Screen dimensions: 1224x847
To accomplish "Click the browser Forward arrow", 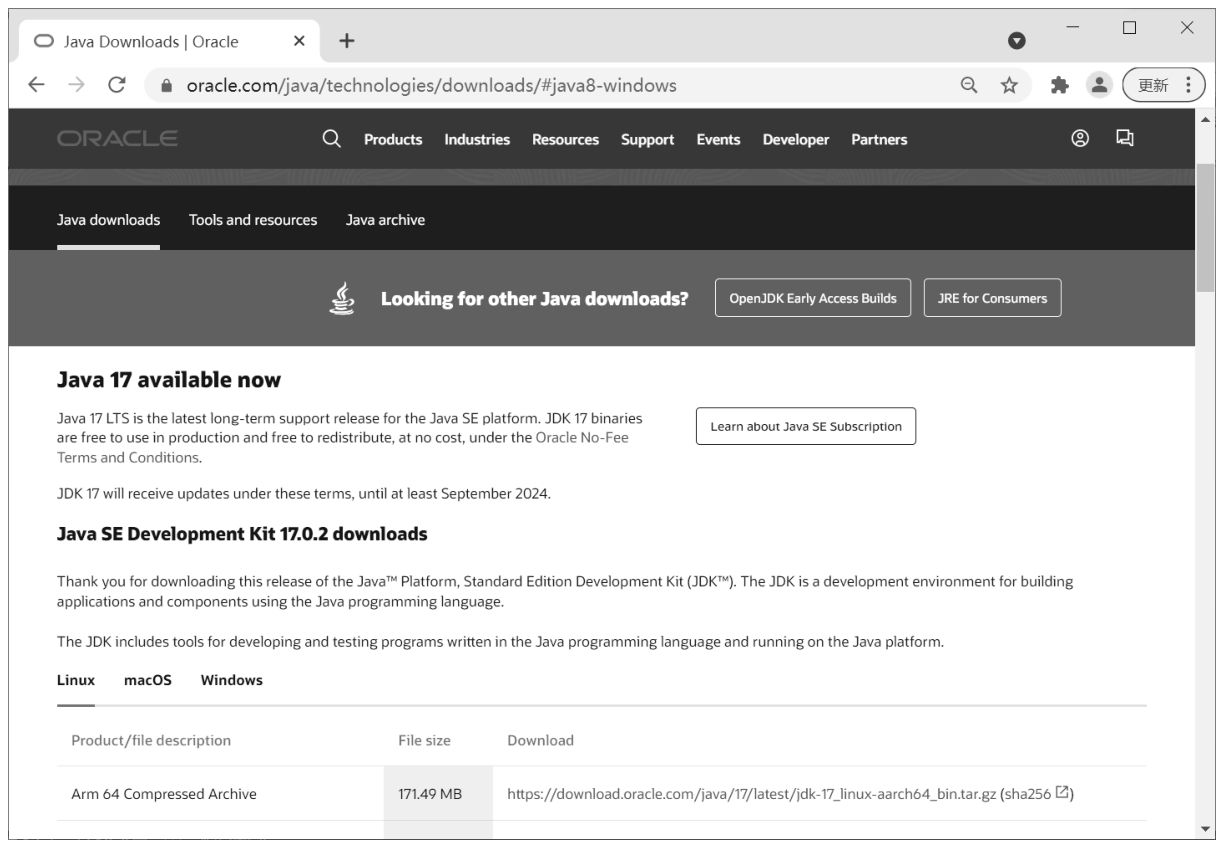I will coord(75,85).
